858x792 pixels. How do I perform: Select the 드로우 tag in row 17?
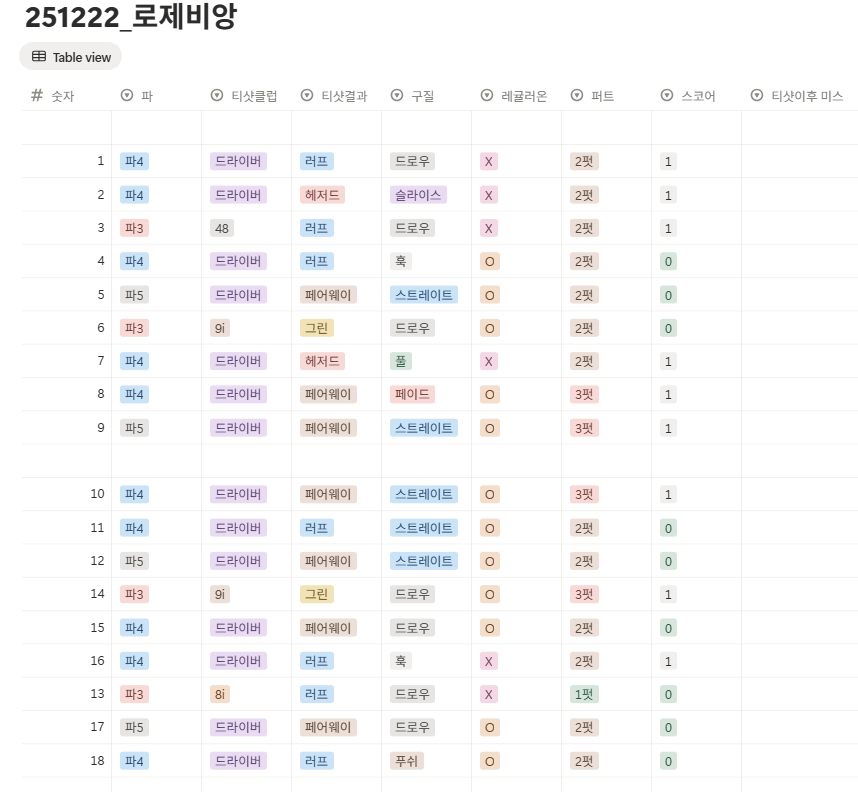[x=413, y=727]
